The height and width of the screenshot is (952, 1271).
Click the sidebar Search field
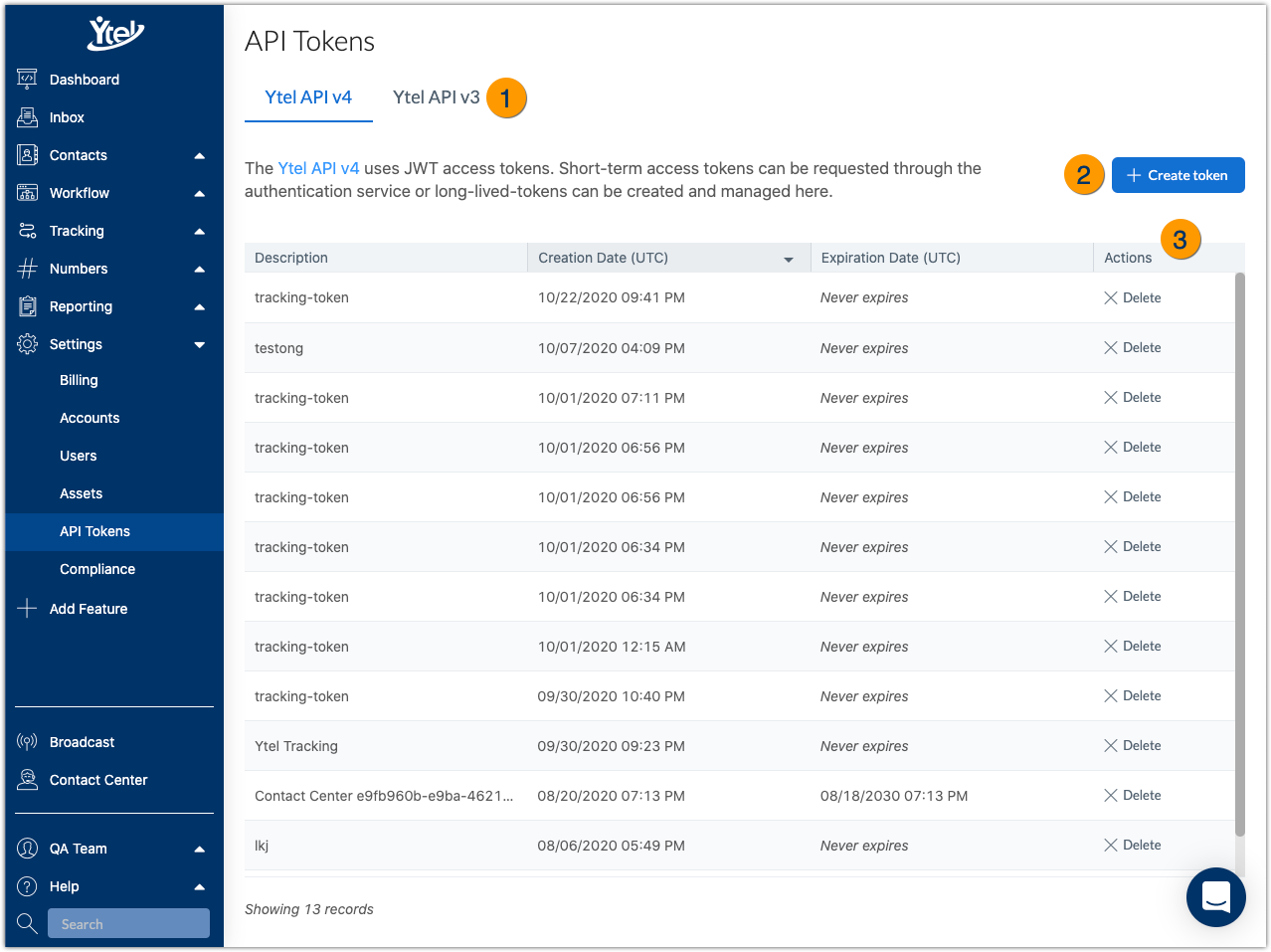click(x=128, y=923)
